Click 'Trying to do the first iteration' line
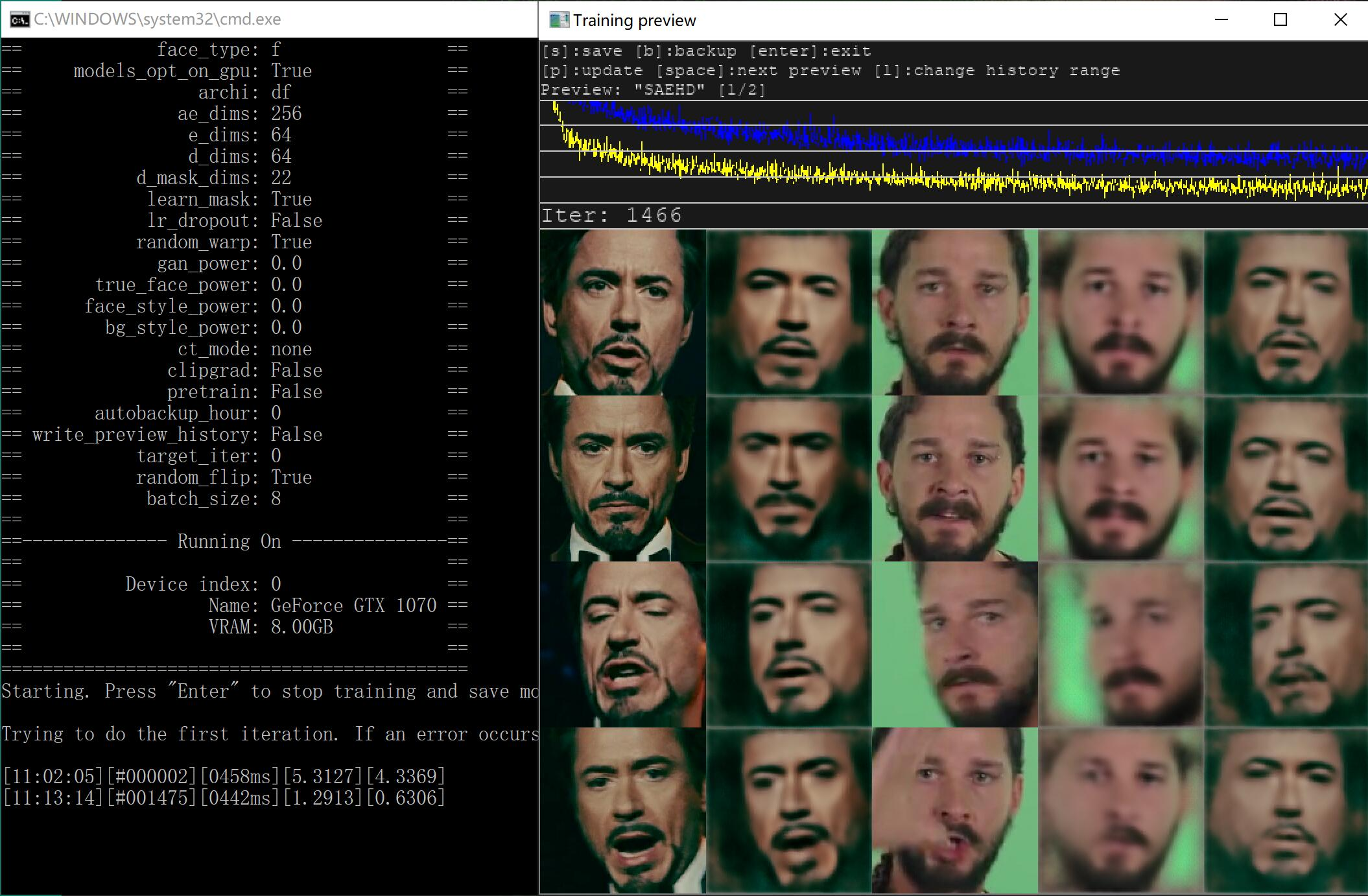This screenshot has width=1368, height=896. point(270,734)
